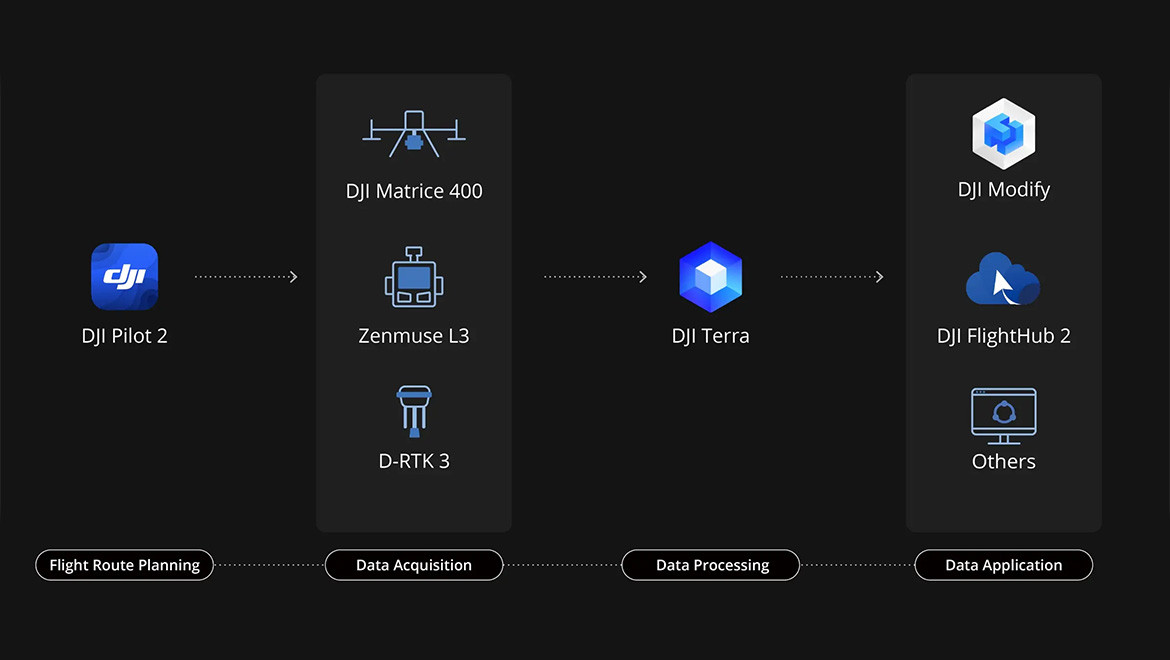Screen dimensions: 1170x660
Task: Choose the Data Processing stage label
Action: click(x=711, y=565)
